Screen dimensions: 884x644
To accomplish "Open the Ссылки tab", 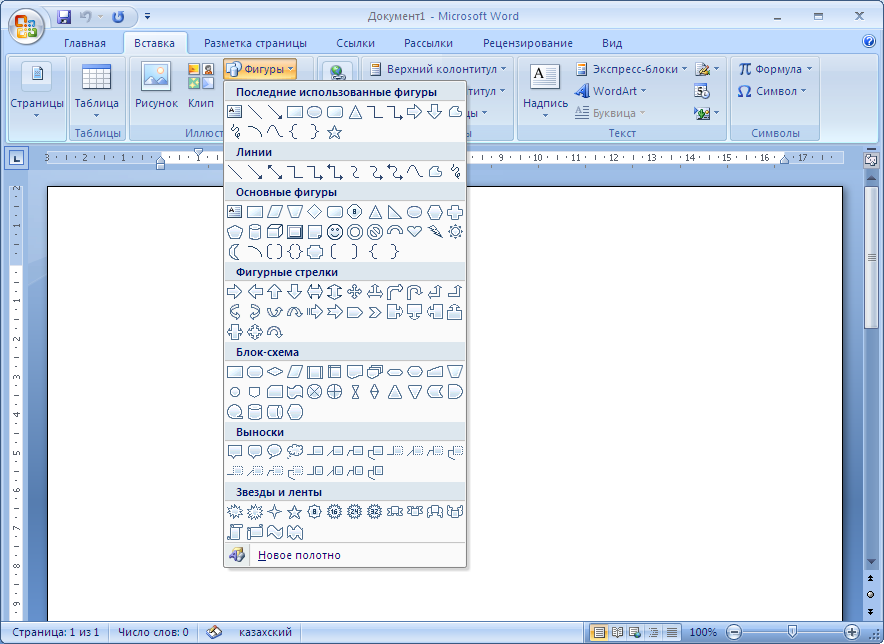I will (355, 43).
